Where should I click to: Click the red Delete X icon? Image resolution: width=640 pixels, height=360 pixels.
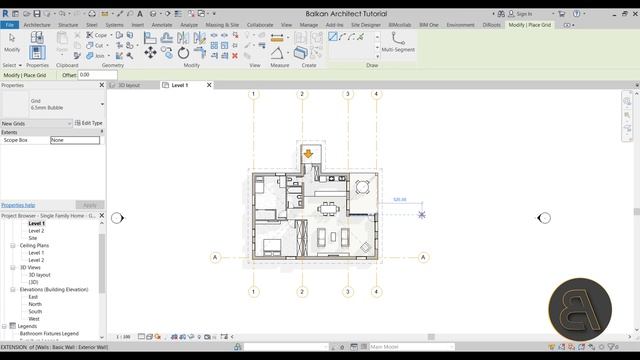pyautogui.click(x=235, y=56)
